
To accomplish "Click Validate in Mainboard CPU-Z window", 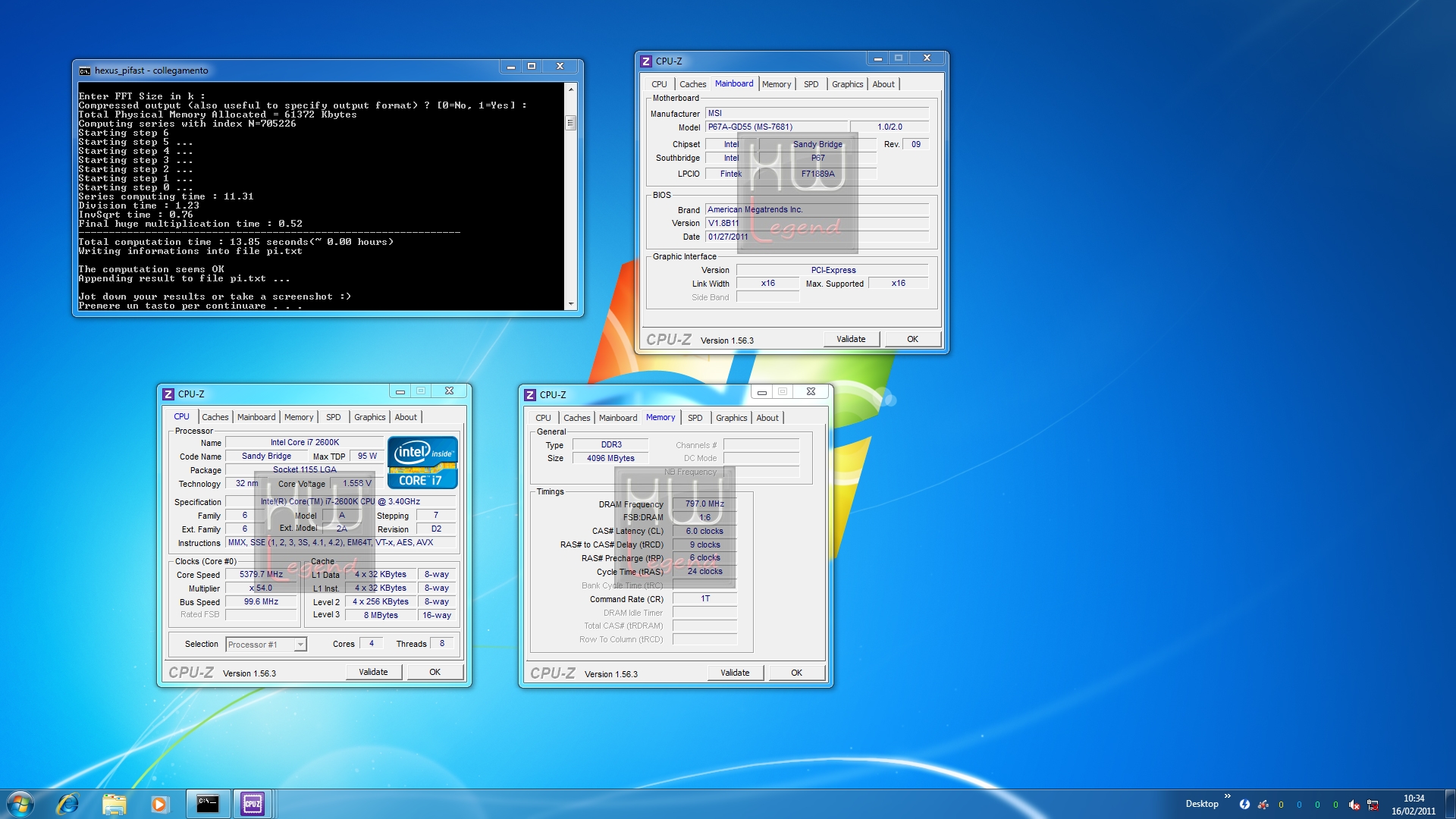I will pos(851,339).
